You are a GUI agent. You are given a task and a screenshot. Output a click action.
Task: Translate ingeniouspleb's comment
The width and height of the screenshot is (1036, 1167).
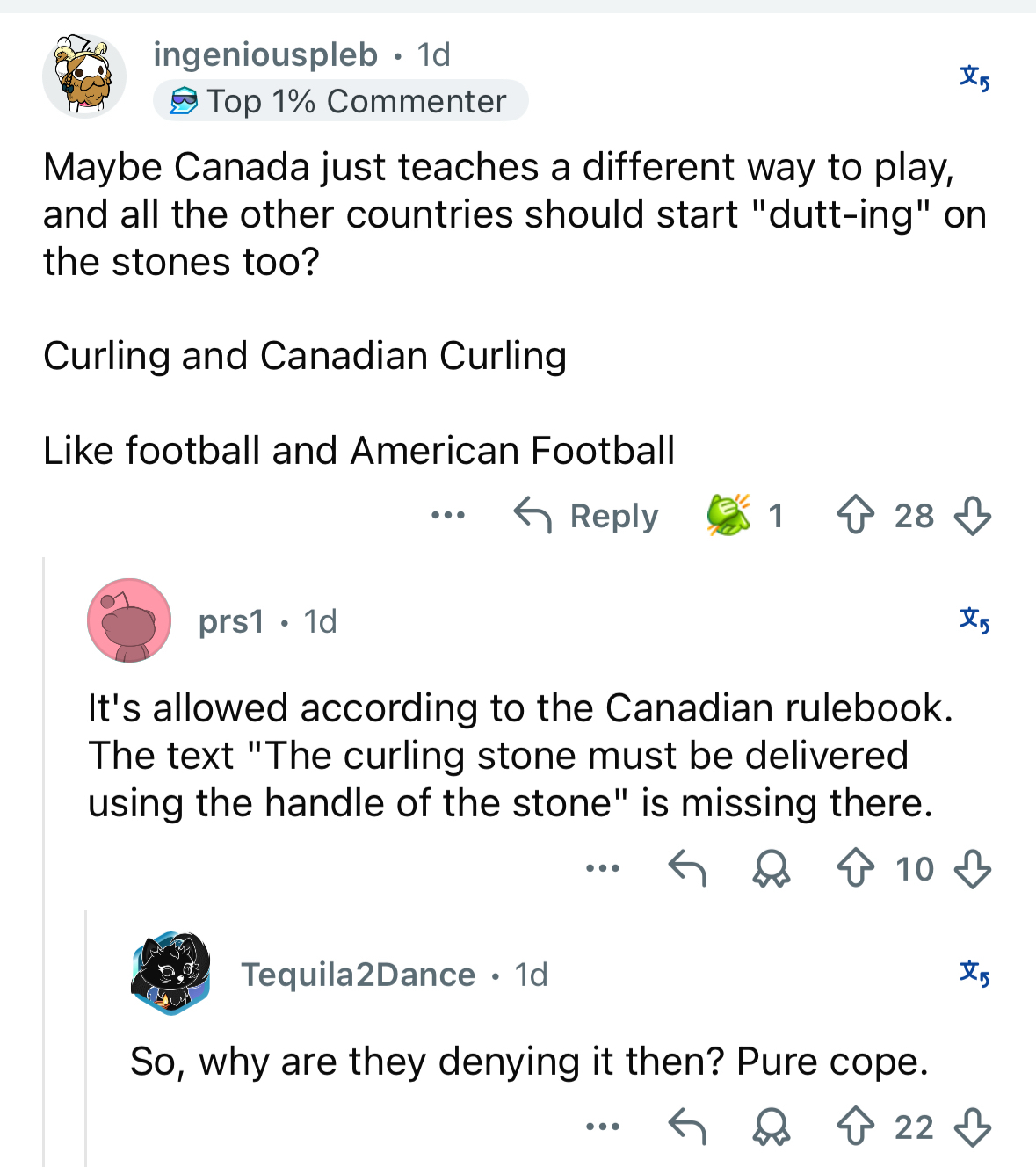click(974, 78)
